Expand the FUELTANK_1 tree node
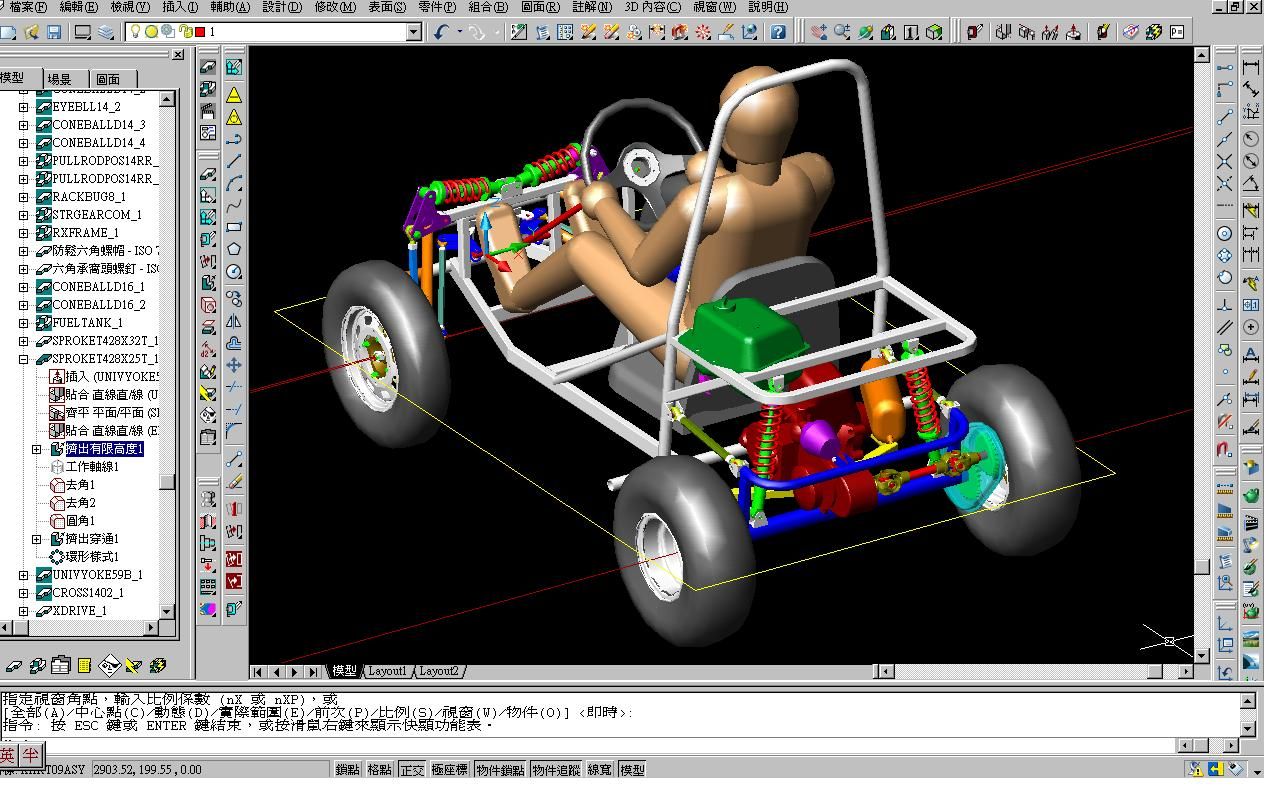 pyautogui.click(x=23, y=323)
